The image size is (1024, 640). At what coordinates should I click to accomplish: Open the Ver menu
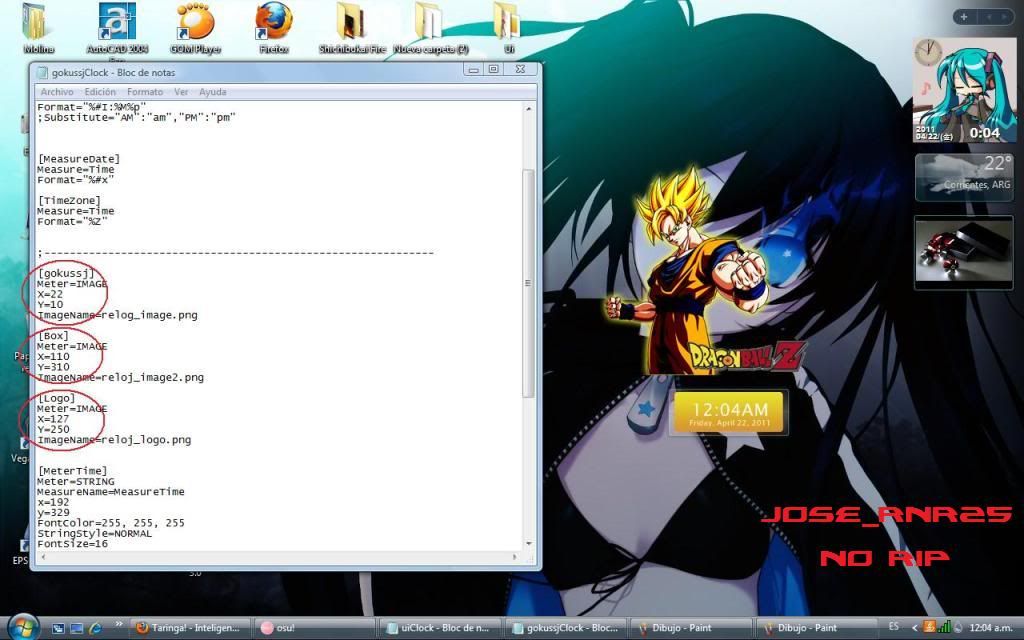click(x=181, y=92)
